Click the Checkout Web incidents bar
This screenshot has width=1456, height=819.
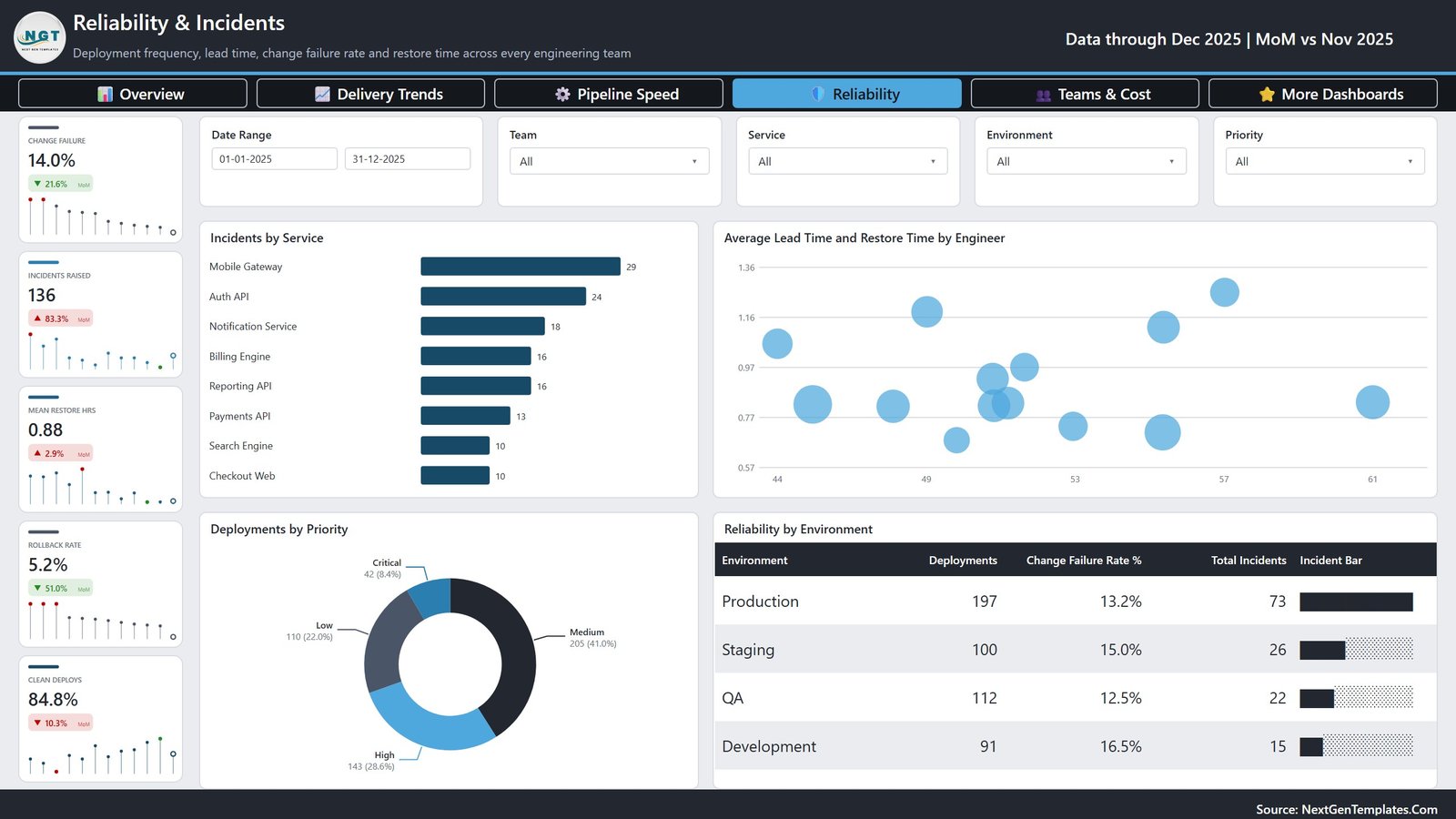455,476
